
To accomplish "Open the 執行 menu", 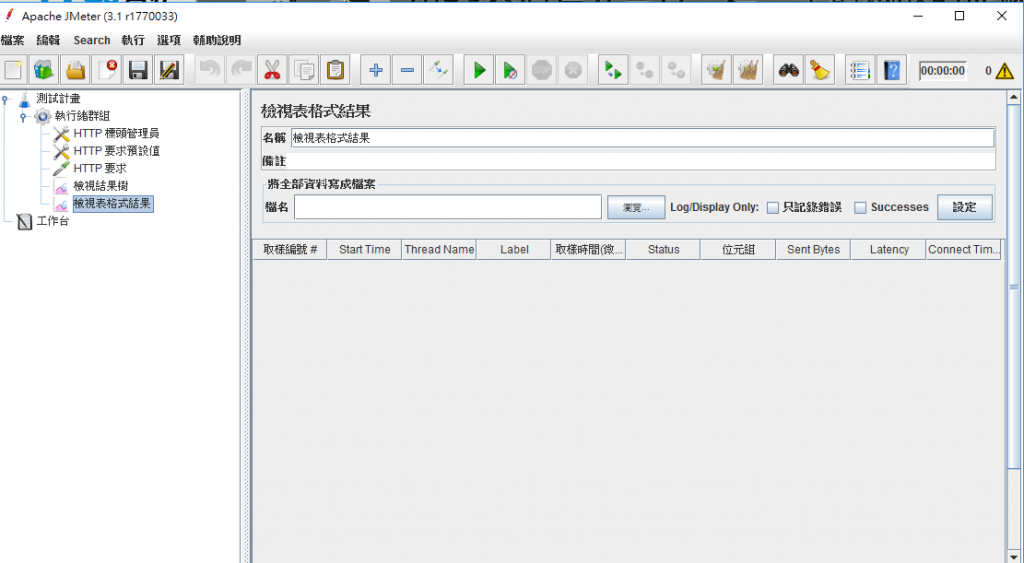I will click(x=133, y=40).
